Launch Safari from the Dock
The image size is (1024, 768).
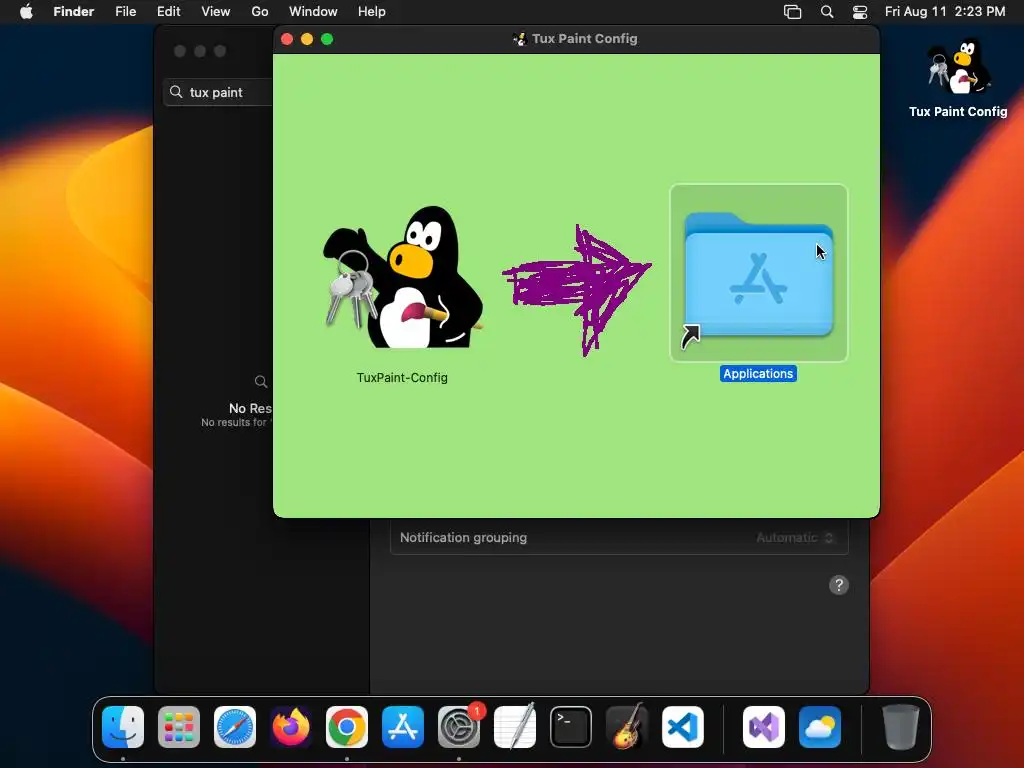(235, 727)
